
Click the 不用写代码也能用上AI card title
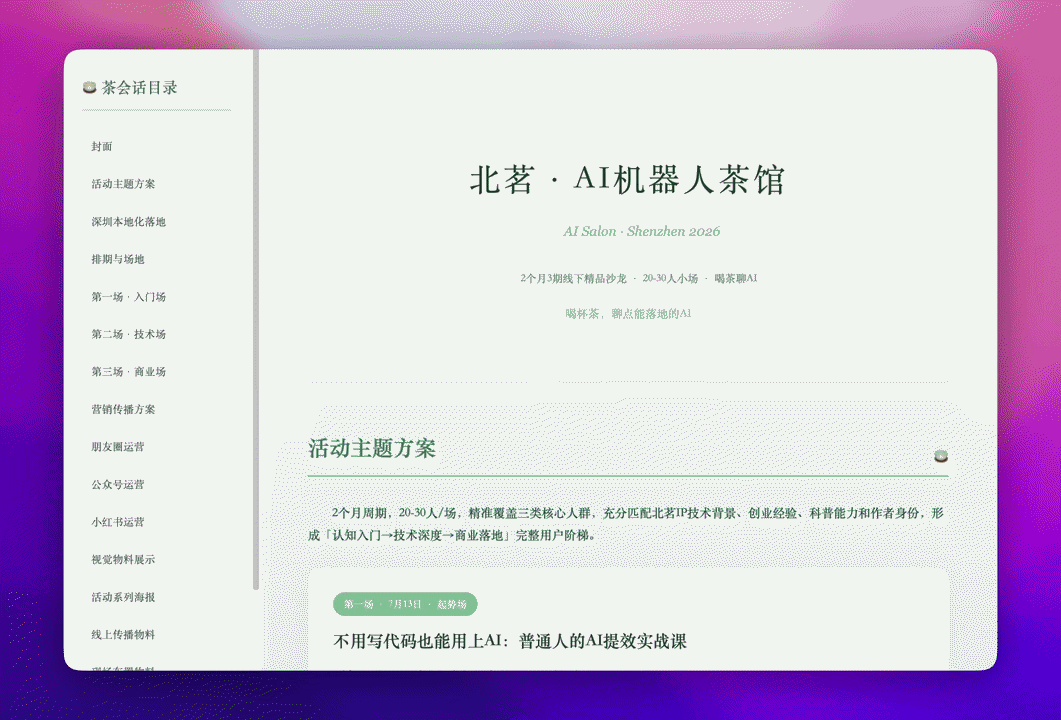click(510, 642)
